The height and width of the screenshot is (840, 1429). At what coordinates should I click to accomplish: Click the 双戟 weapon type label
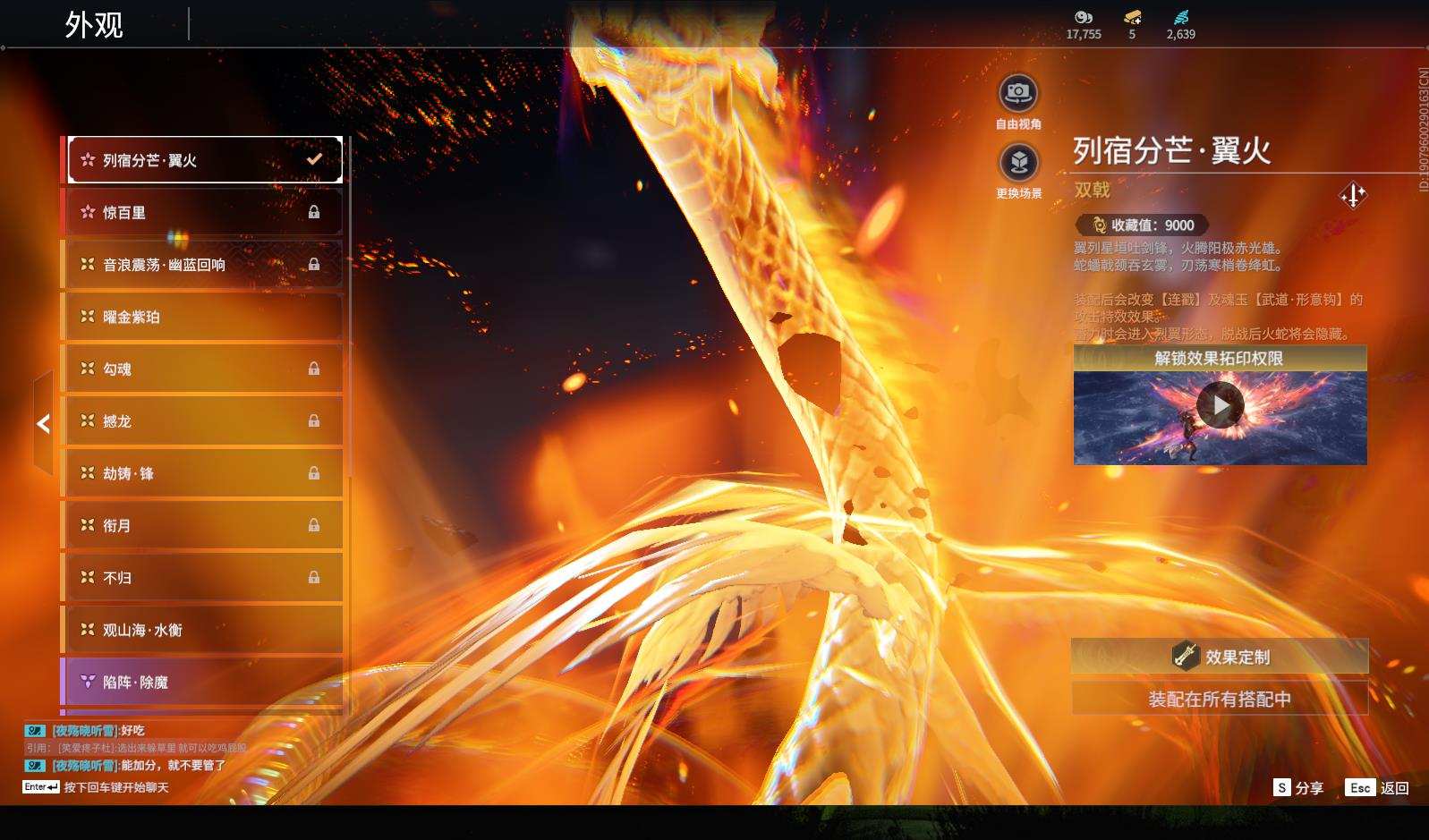1093,190
